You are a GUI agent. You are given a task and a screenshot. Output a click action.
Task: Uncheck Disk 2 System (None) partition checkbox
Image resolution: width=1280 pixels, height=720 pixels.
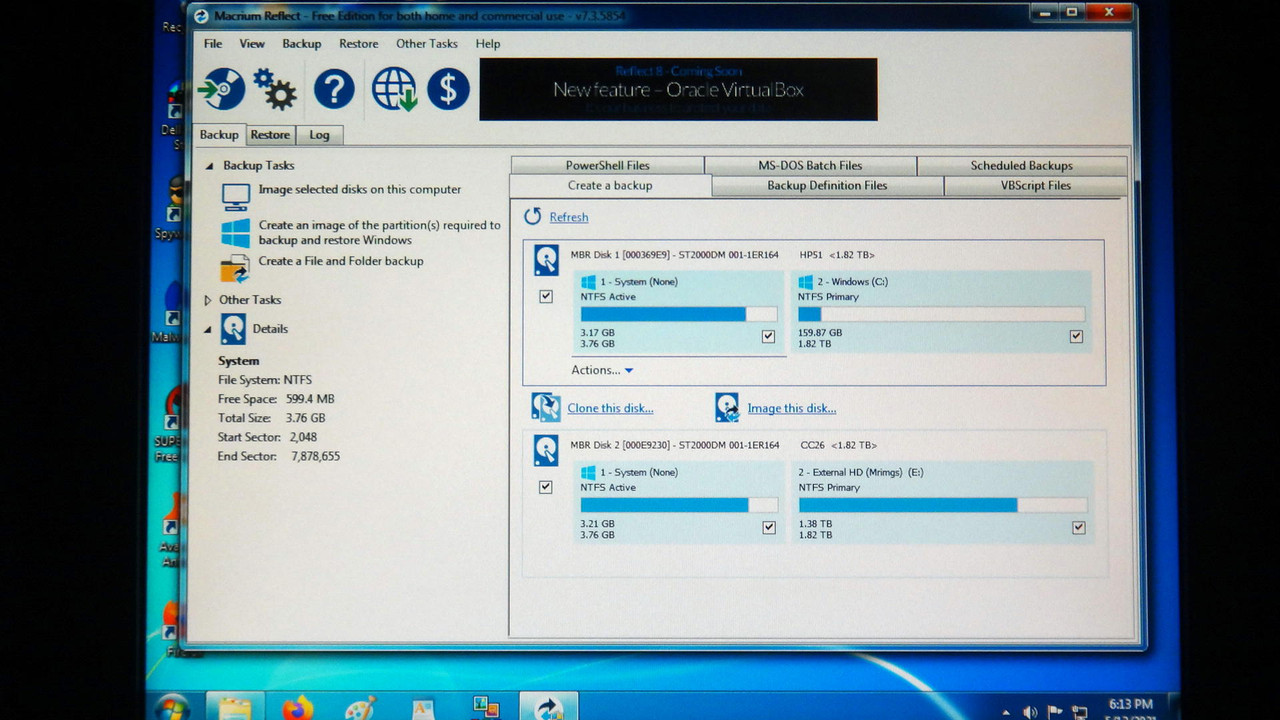tap(769, 527)
